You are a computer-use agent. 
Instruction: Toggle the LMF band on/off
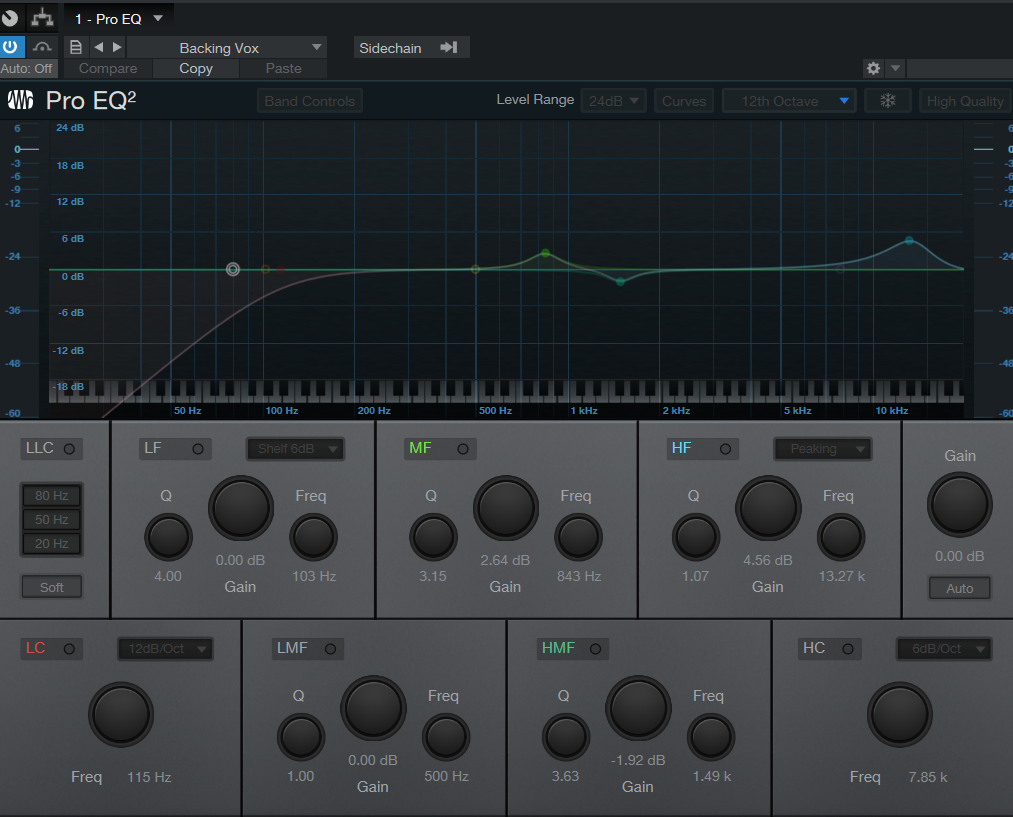point(330,648)
